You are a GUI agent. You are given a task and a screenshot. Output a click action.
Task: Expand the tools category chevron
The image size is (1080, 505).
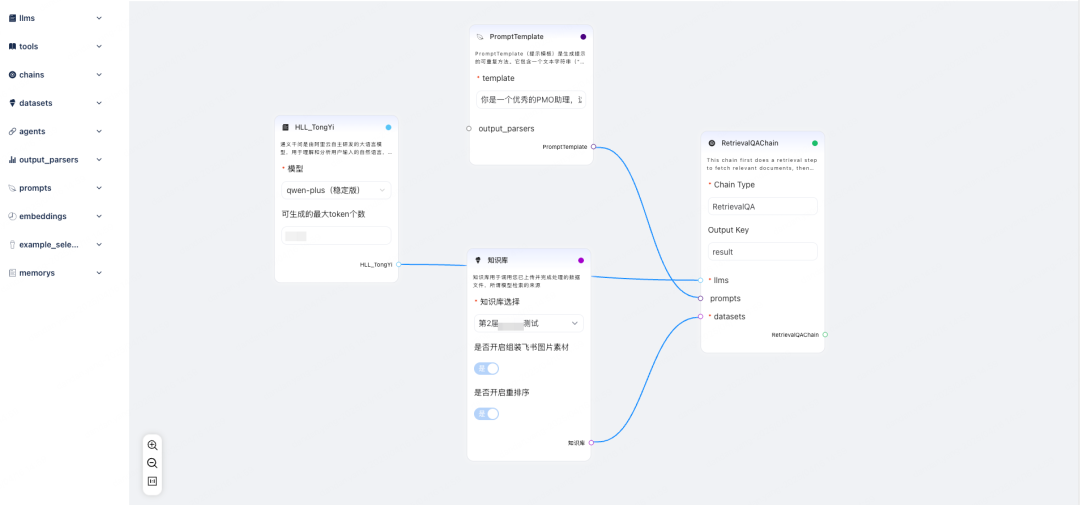99,46
